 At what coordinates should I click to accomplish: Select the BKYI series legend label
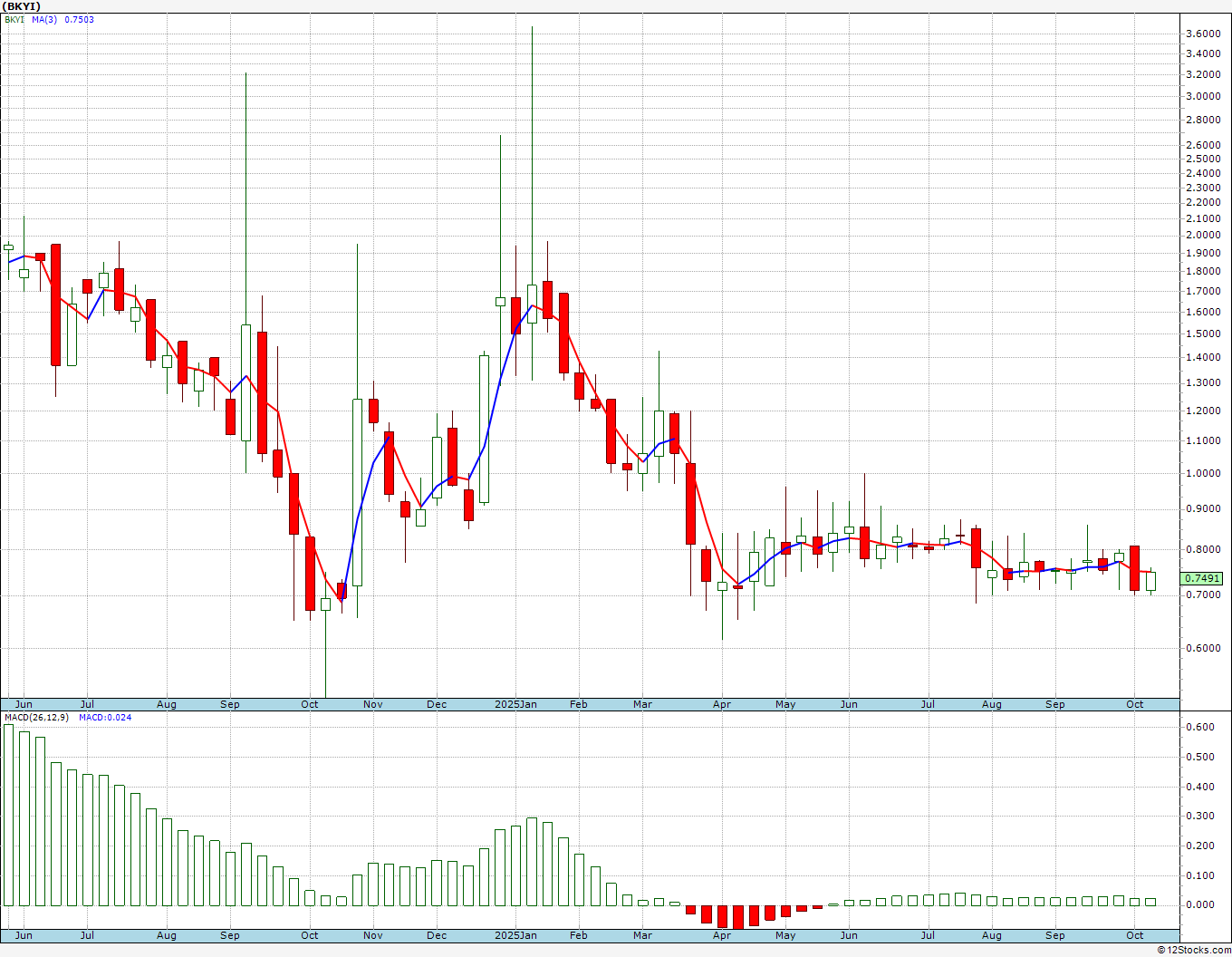15,19
